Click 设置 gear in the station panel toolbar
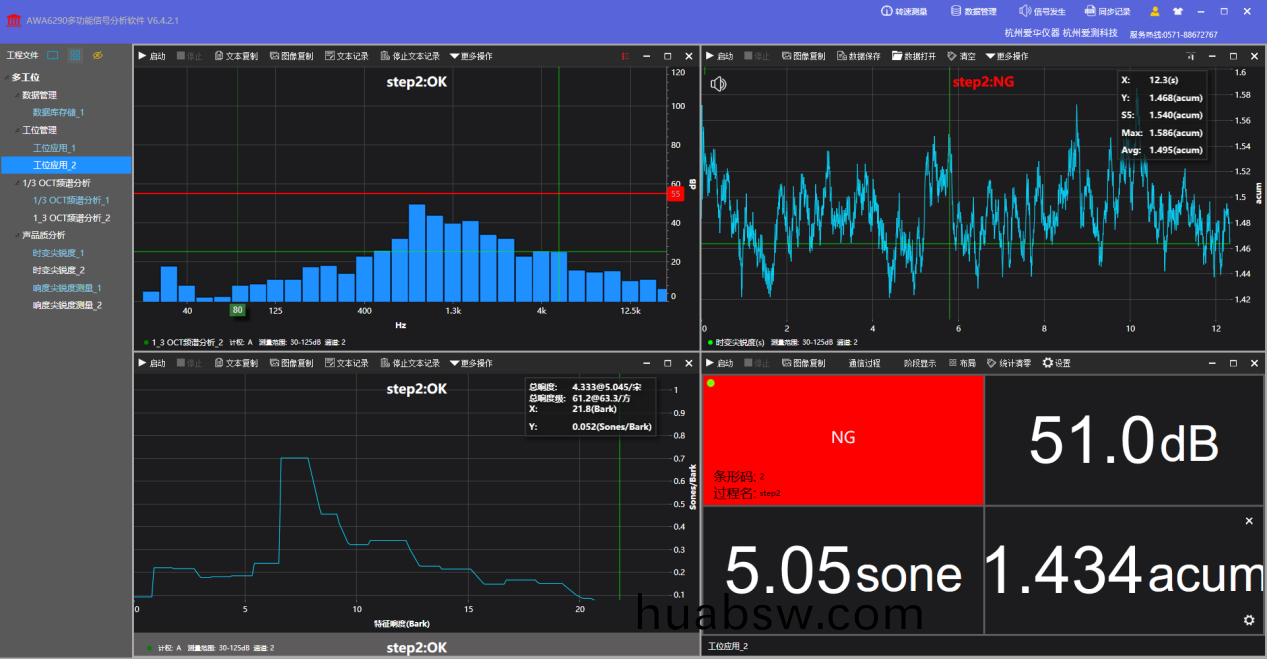Screen dimensions: 1267x659 click(x=1048, y=363)
